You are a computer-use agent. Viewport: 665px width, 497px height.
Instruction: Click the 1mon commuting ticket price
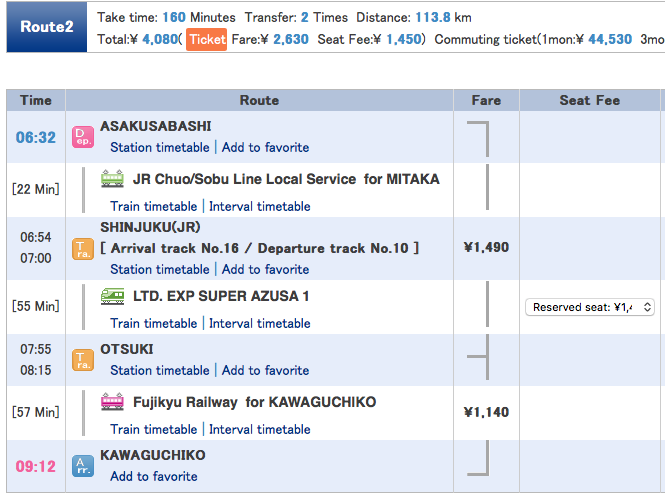pyautogui.click(x=605, y=39)
